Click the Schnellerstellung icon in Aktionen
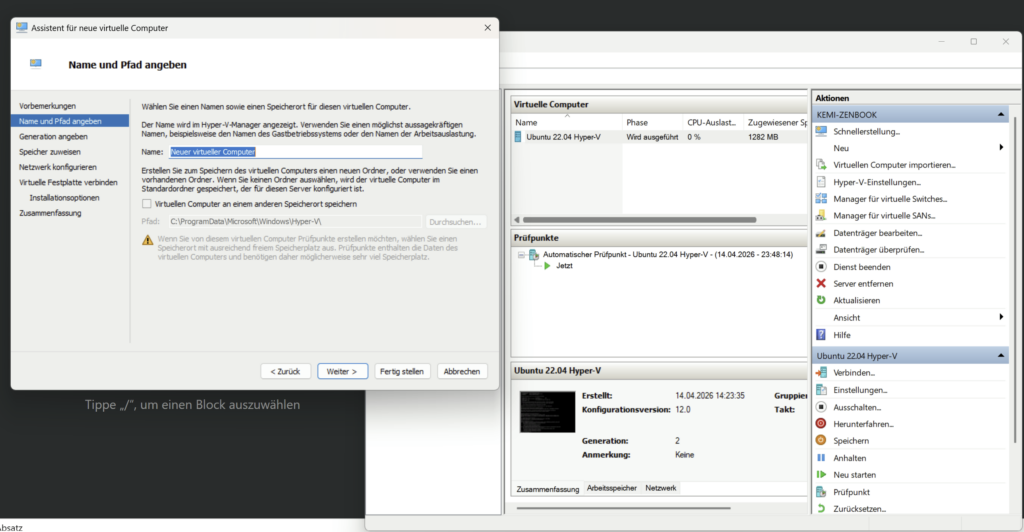 click(x=821, y=131)
